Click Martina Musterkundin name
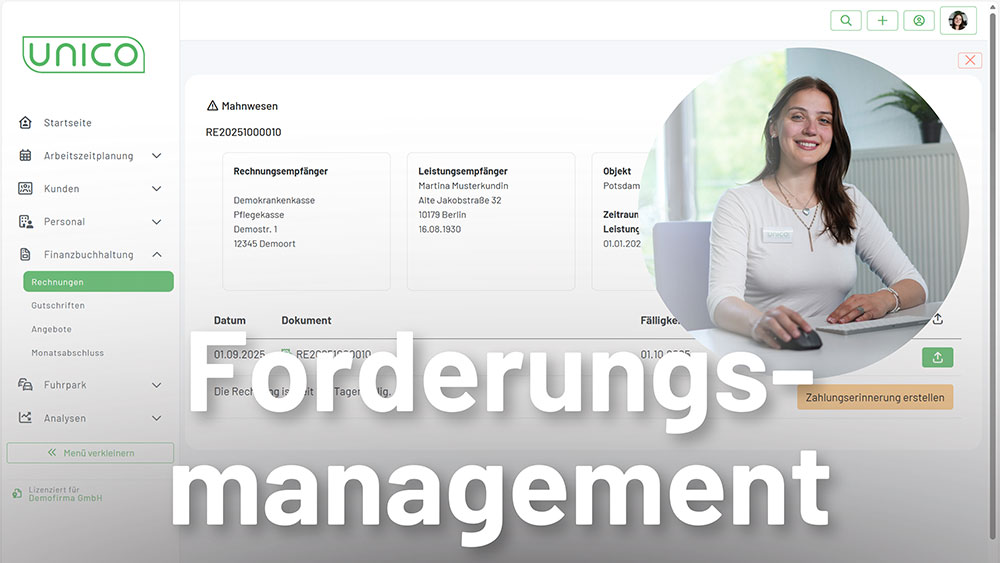This screenshot has height=563, width=1000. tap(463, 186)
